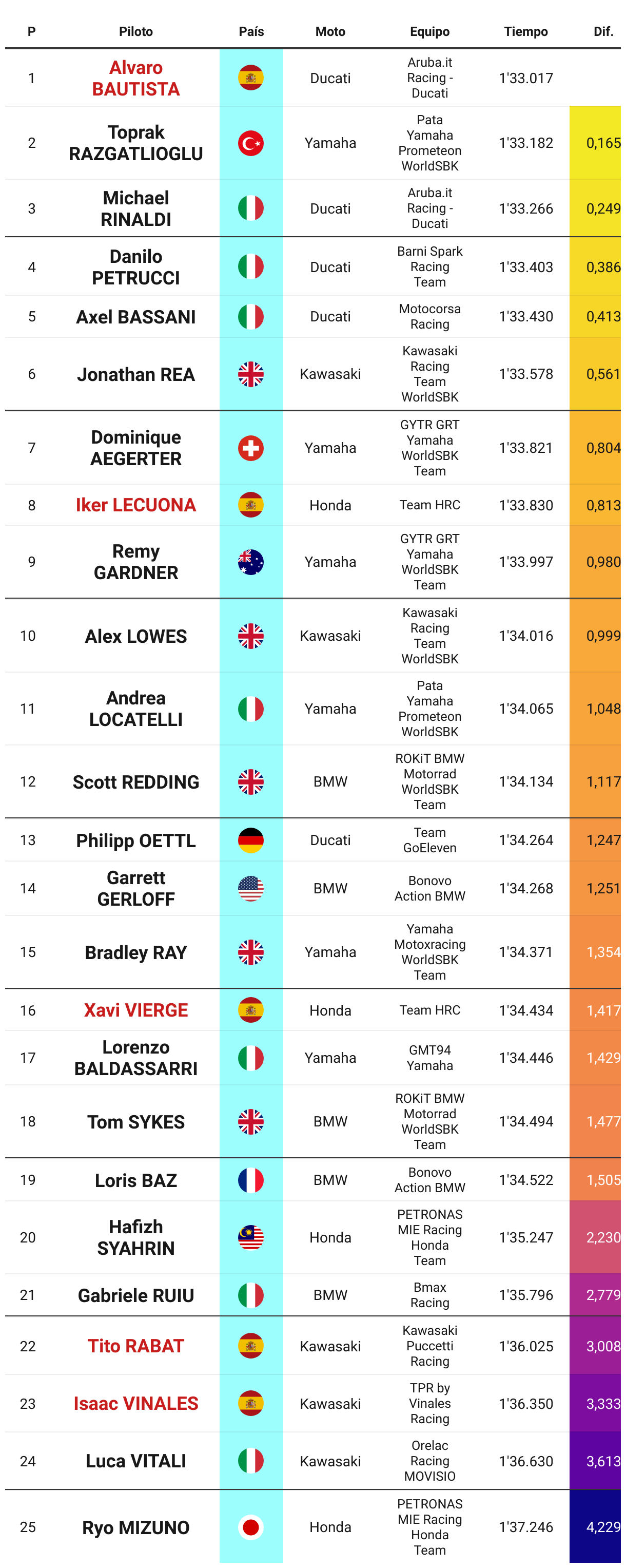Click France flag next to Loris Baz

point(250,1180)
